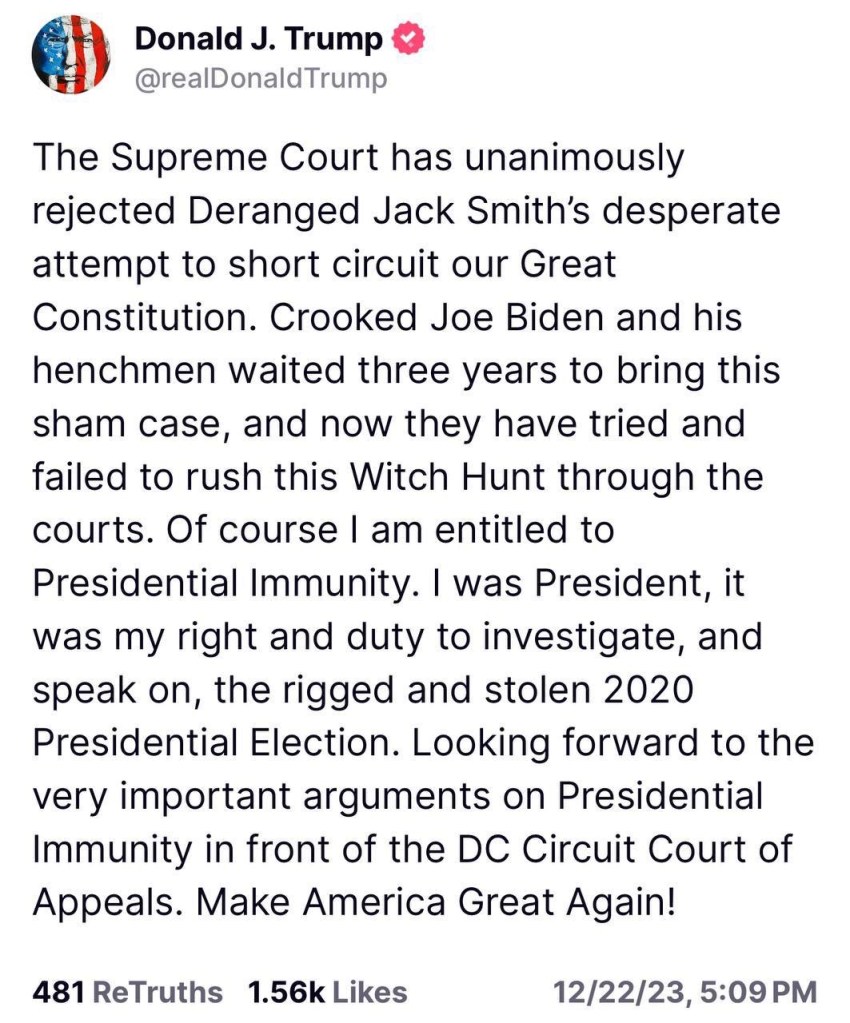Viewport: 850px width, 1023px height.
Task: View the 481 ReTruths list
Action: click(x=128, y=991)
